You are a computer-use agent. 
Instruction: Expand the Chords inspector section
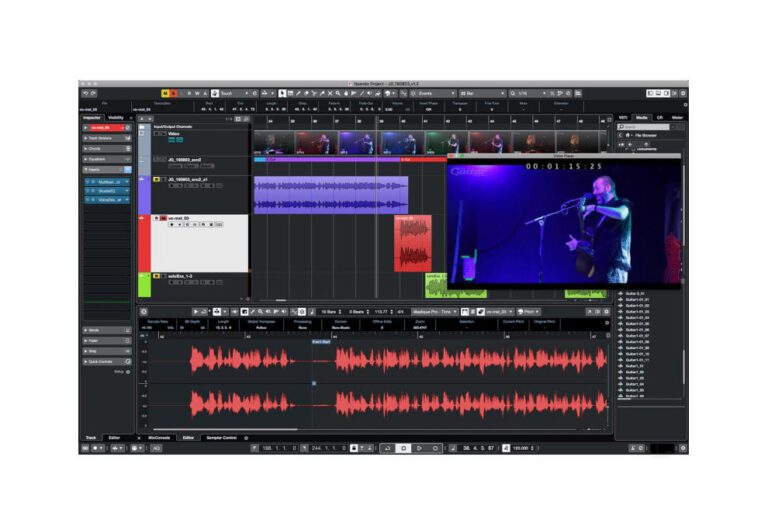pos(107,148)
